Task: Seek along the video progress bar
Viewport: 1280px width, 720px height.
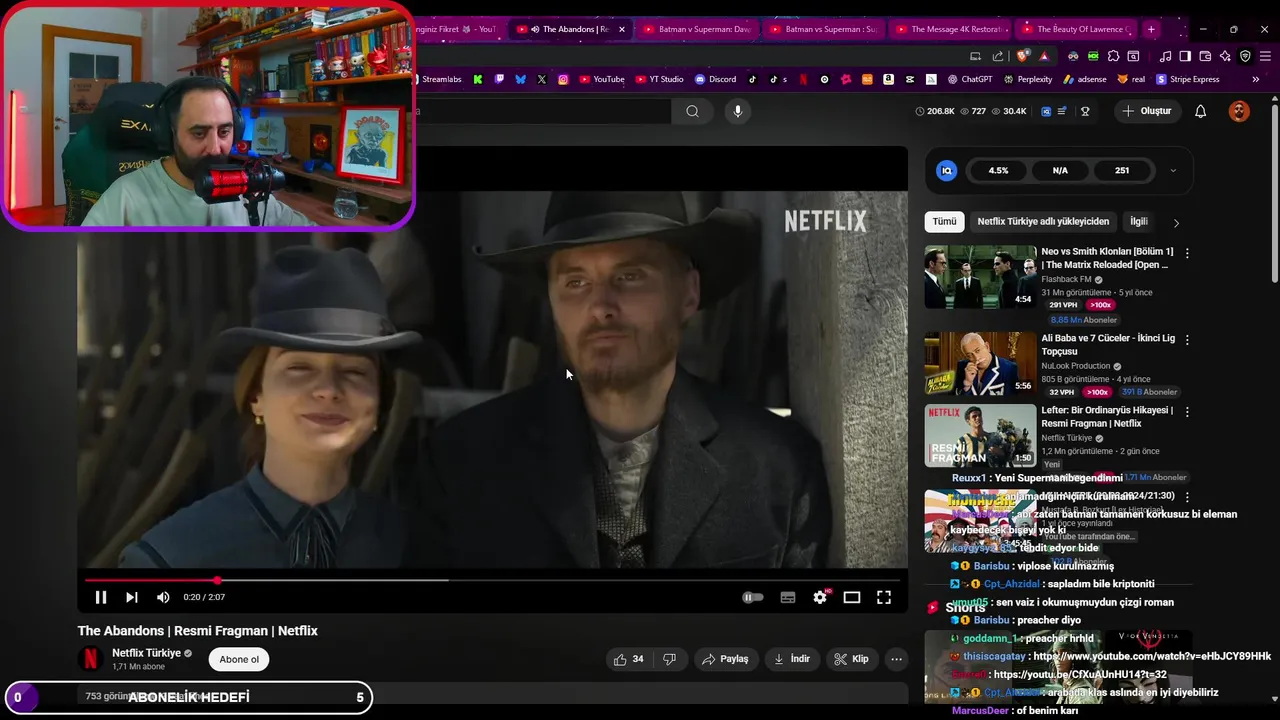Action: click(x=492, y=580)
